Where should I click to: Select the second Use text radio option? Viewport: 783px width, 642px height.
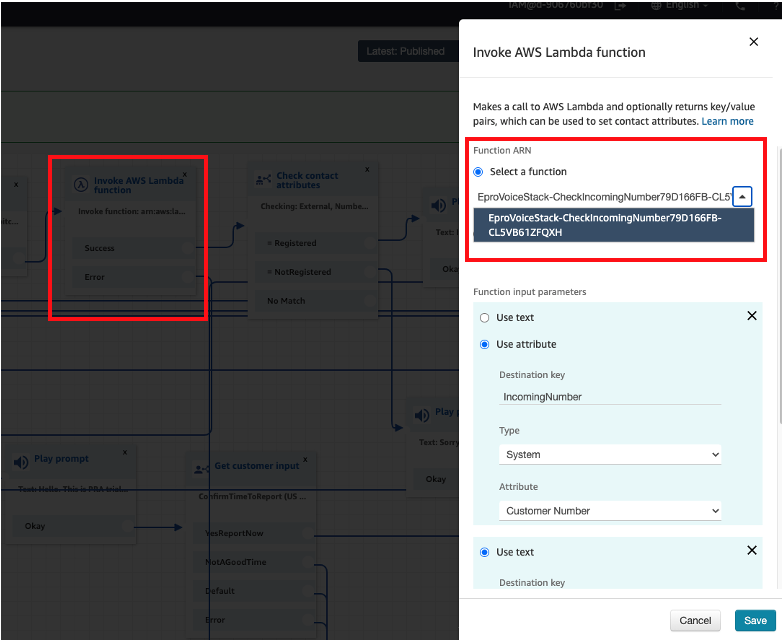[484, 553]
